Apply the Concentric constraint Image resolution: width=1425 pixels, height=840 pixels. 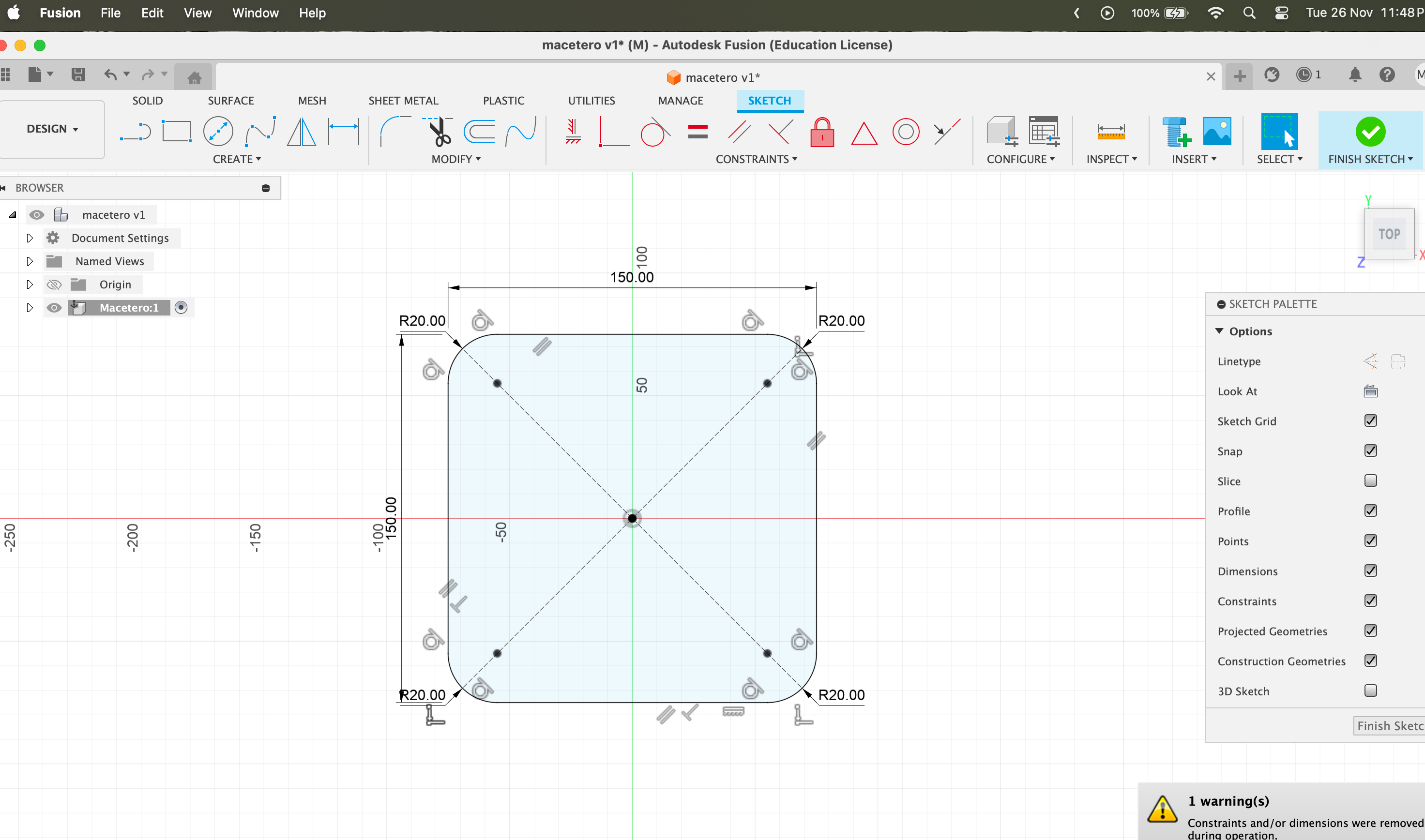click(x=906, y=131)
